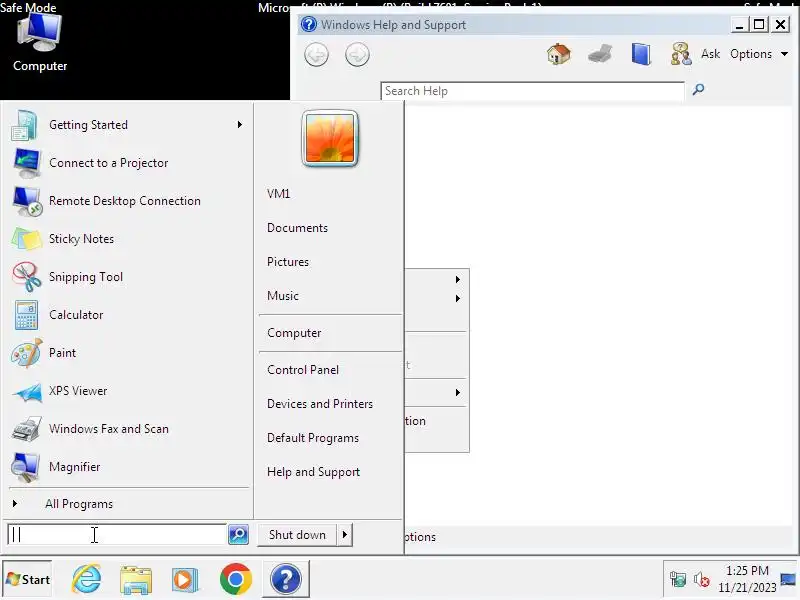800x600 pixels.
Task: Click the network tray icon
Action: (678, 579)
